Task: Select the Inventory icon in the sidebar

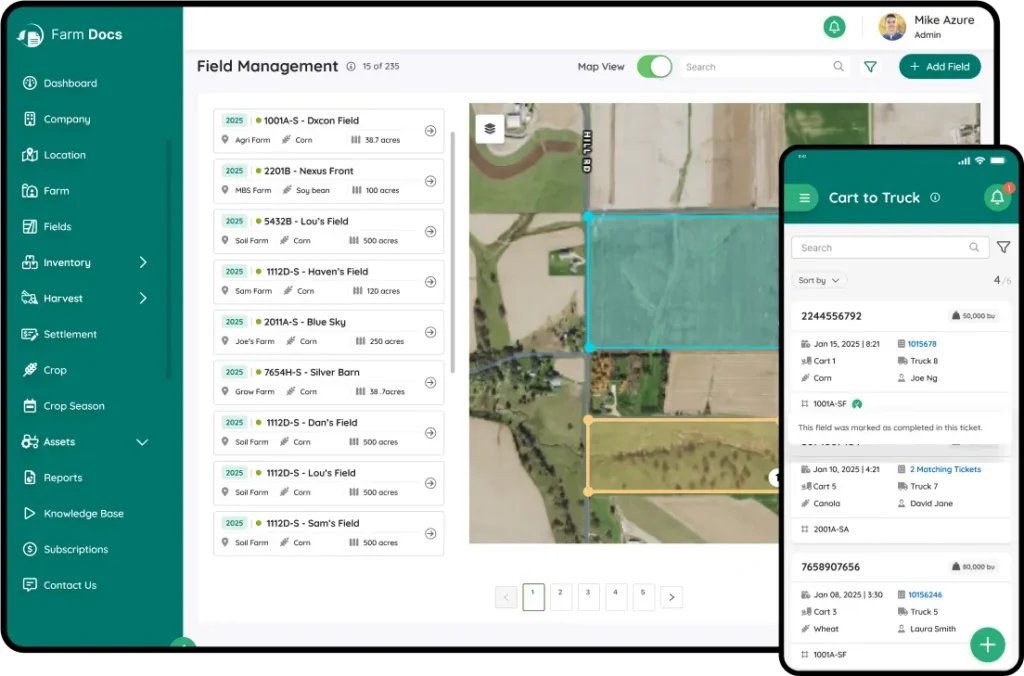Action: (x=32, y=262)
